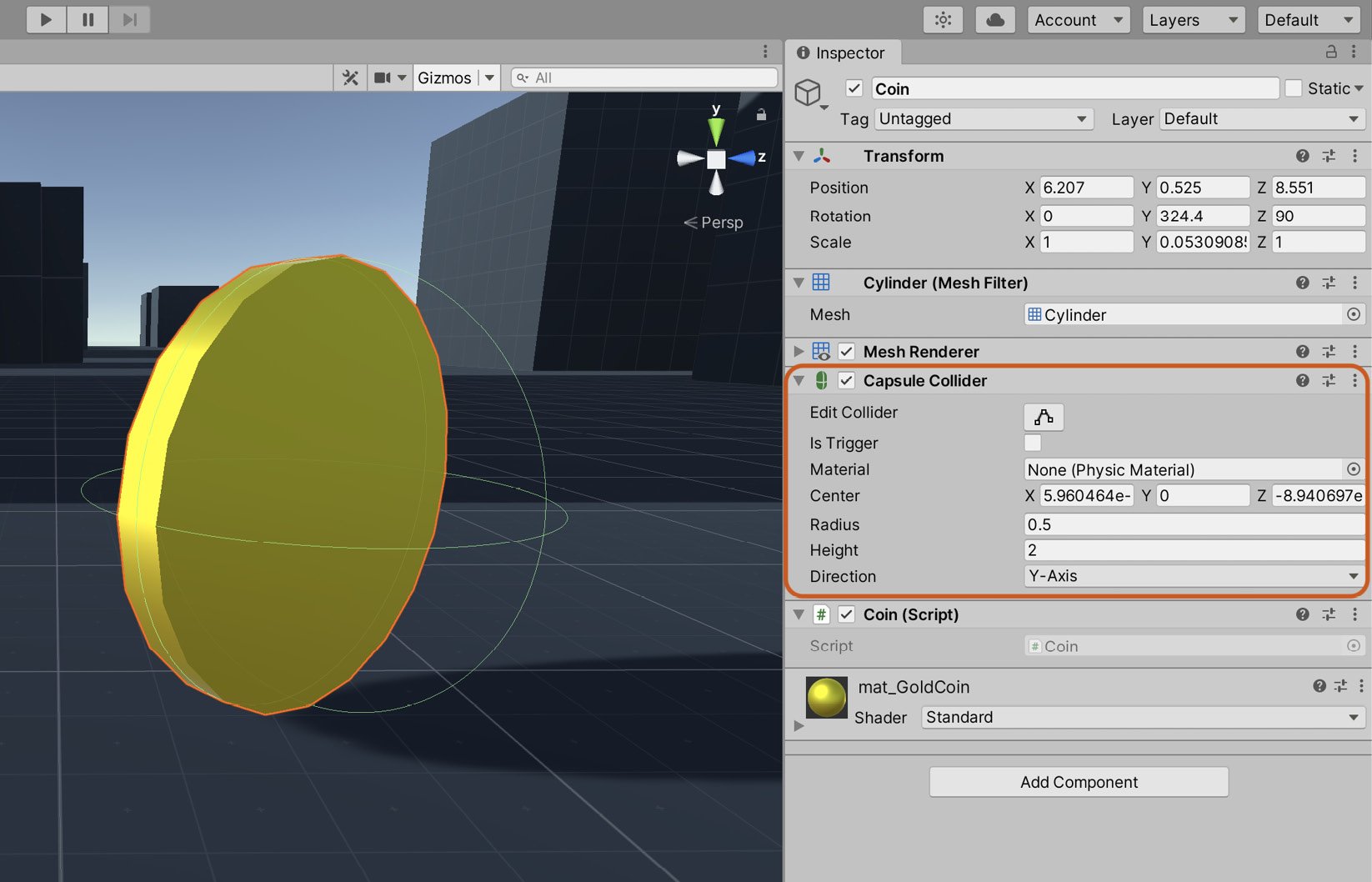The width and height of the screenshot is (1372, 882).
Task: Open the Layers dropdown
Action: pos(1194,20)
